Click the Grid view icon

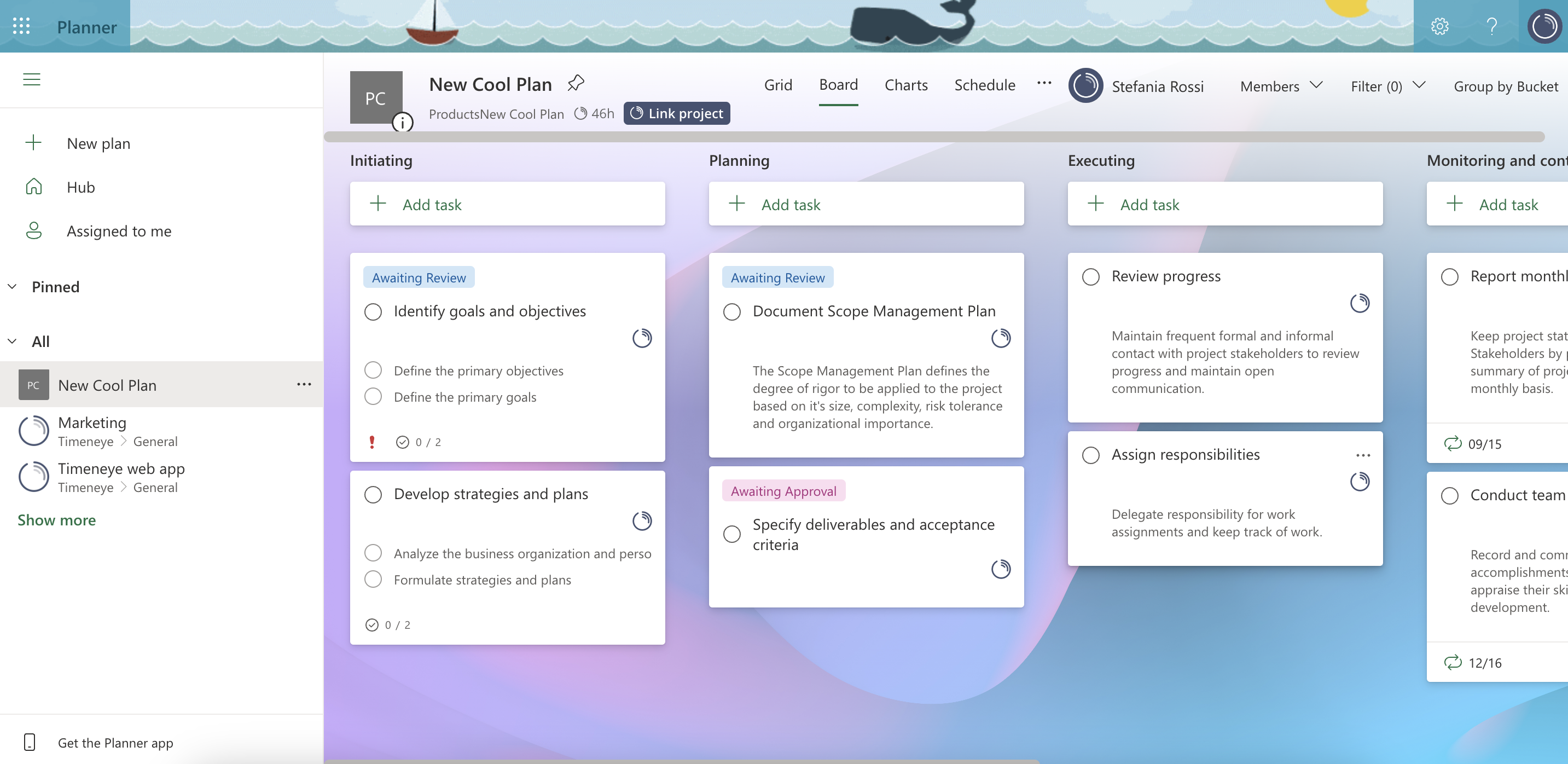tap(779, 84)
